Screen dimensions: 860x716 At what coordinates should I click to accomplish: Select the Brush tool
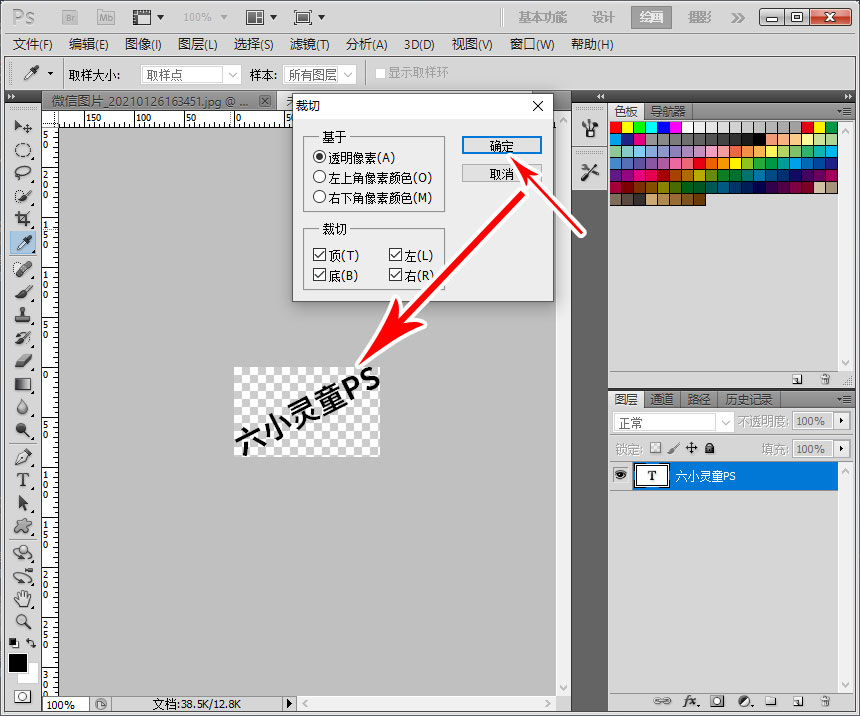22,292
